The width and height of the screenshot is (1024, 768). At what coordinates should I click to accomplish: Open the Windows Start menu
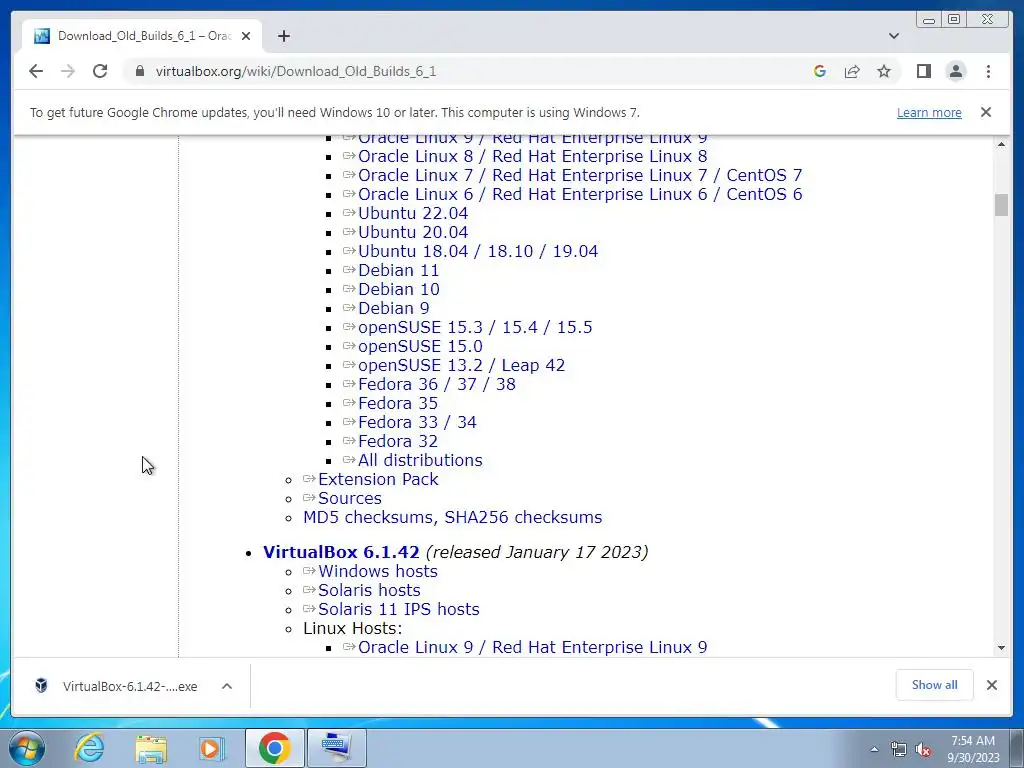tap(25, 748)
